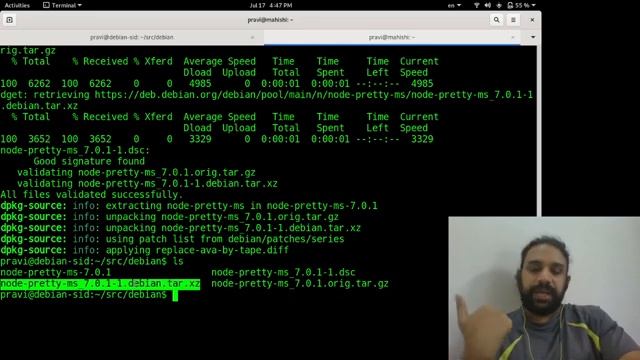Click the 'validating node-pretty-ms_7.0.1-1.debian.tar.xz' line
640x360 pixels.
click(x=147, y=184)
